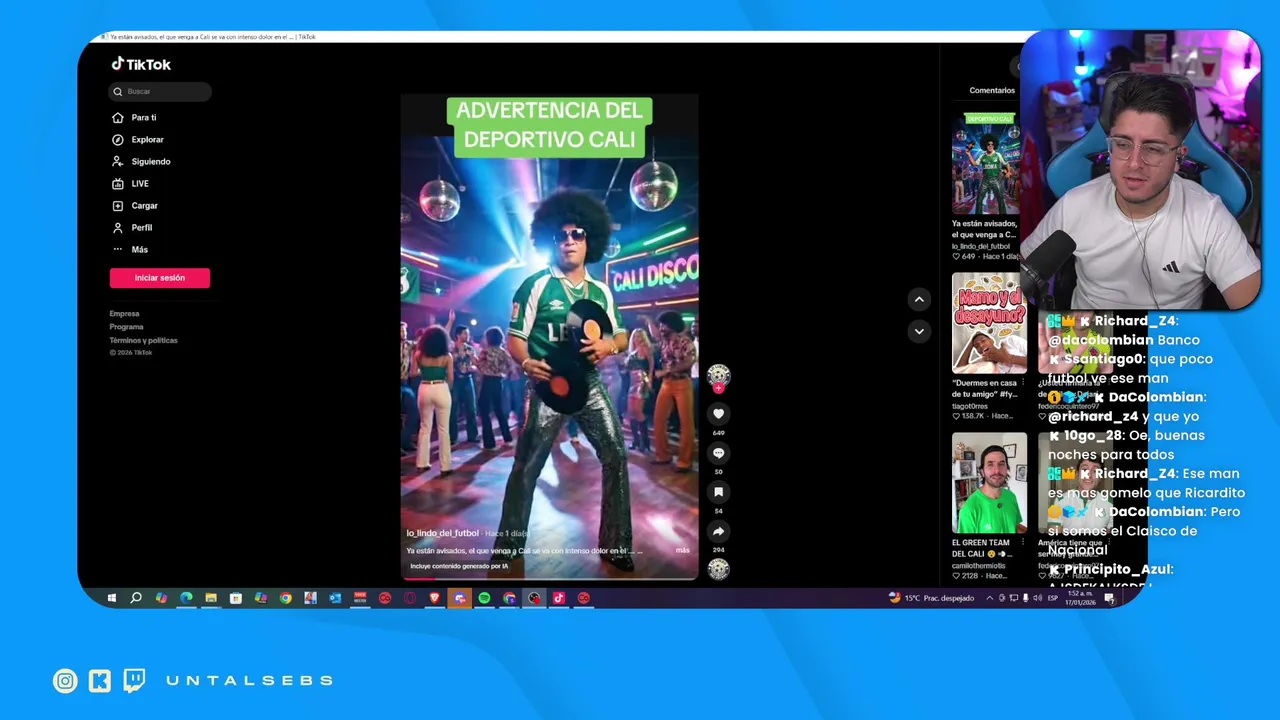Click the Windows Start button
1280x720 pixels.
click(x=112, y=598)
